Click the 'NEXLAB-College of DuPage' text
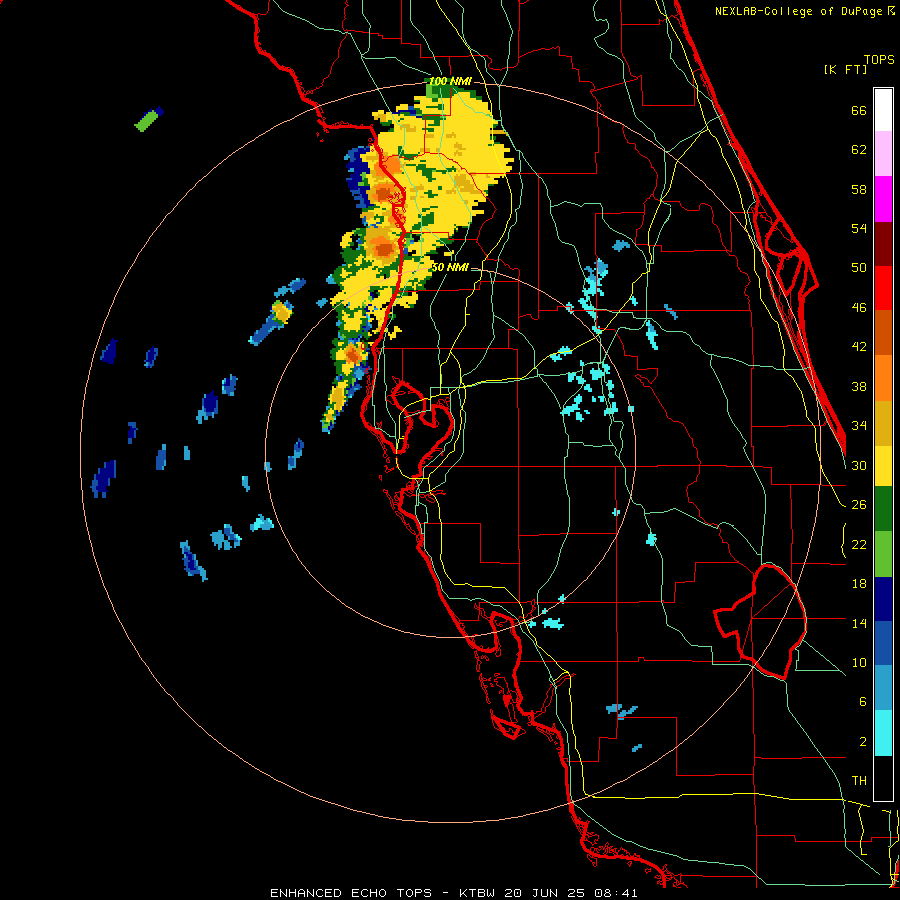 coord(798,11)
